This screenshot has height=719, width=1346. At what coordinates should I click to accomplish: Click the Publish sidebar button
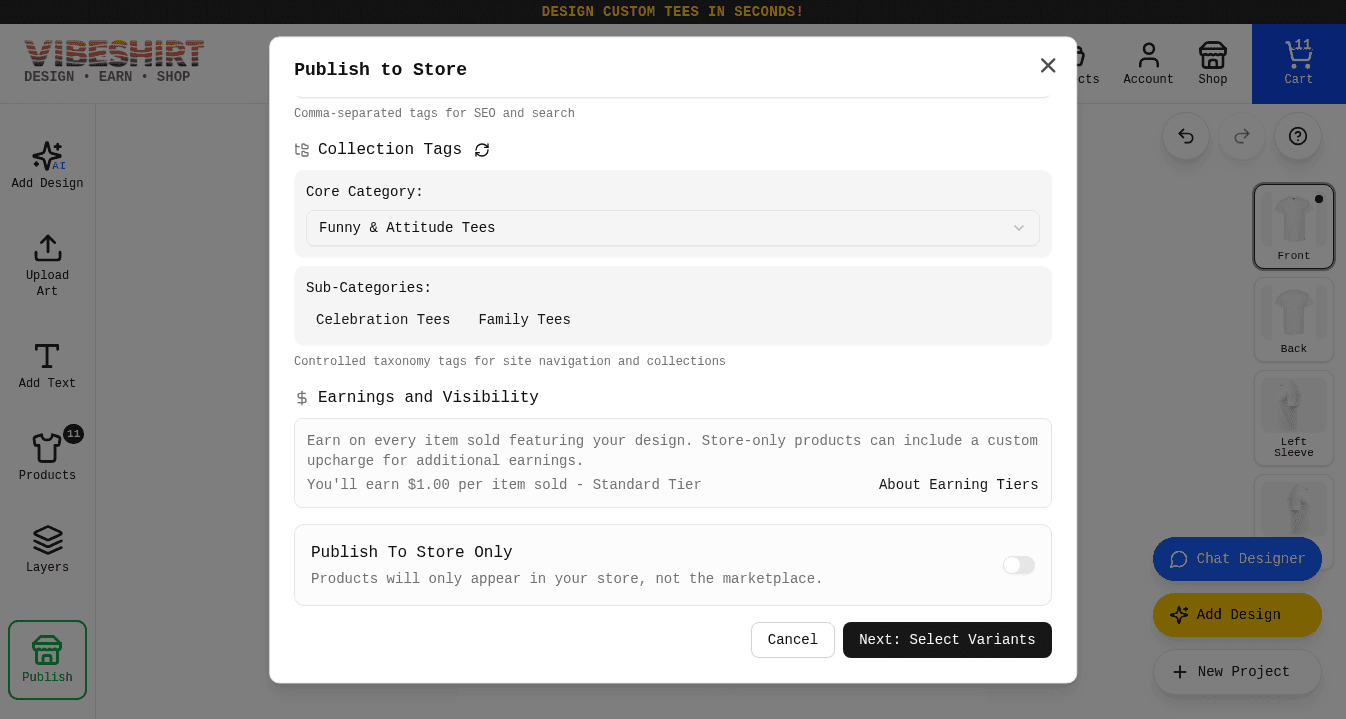[47, 660]
